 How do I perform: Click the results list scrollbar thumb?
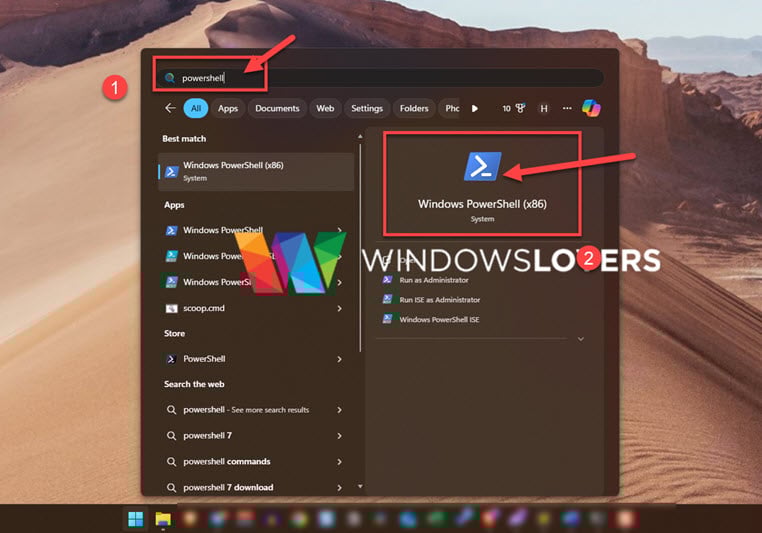(360, 247)
